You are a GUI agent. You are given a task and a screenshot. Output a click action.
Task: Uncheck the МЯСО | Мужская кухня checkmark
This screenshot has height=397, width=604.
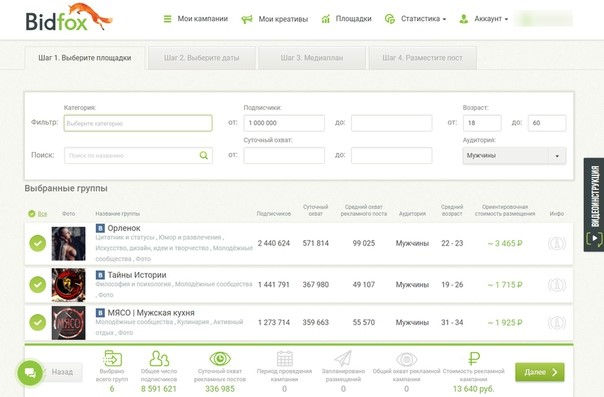coord(38,322)
